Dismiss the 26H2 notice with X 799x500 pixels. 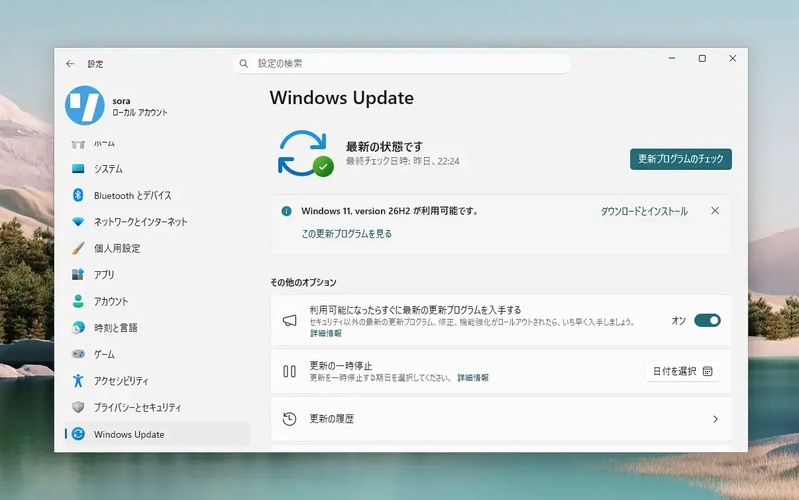click(x=715, y=210)
